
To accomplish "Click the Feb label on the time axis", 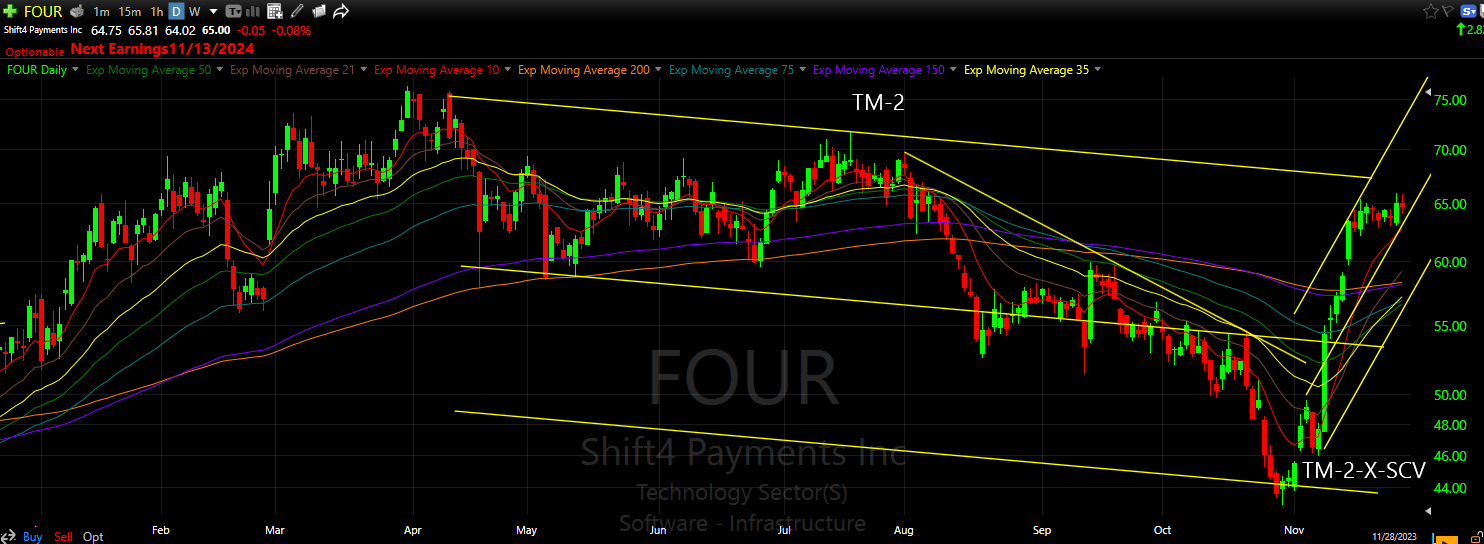I will (160, 529).
